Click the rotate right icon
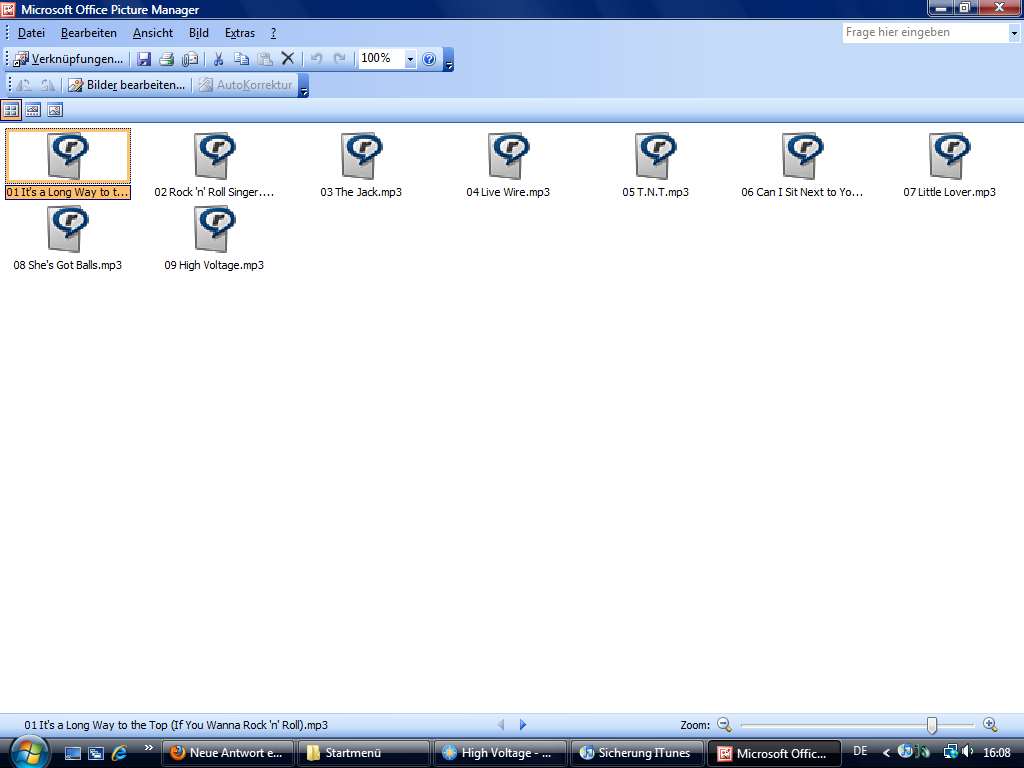The height and width of the screenshot is (768, 1024). click(x=48, y=85)
